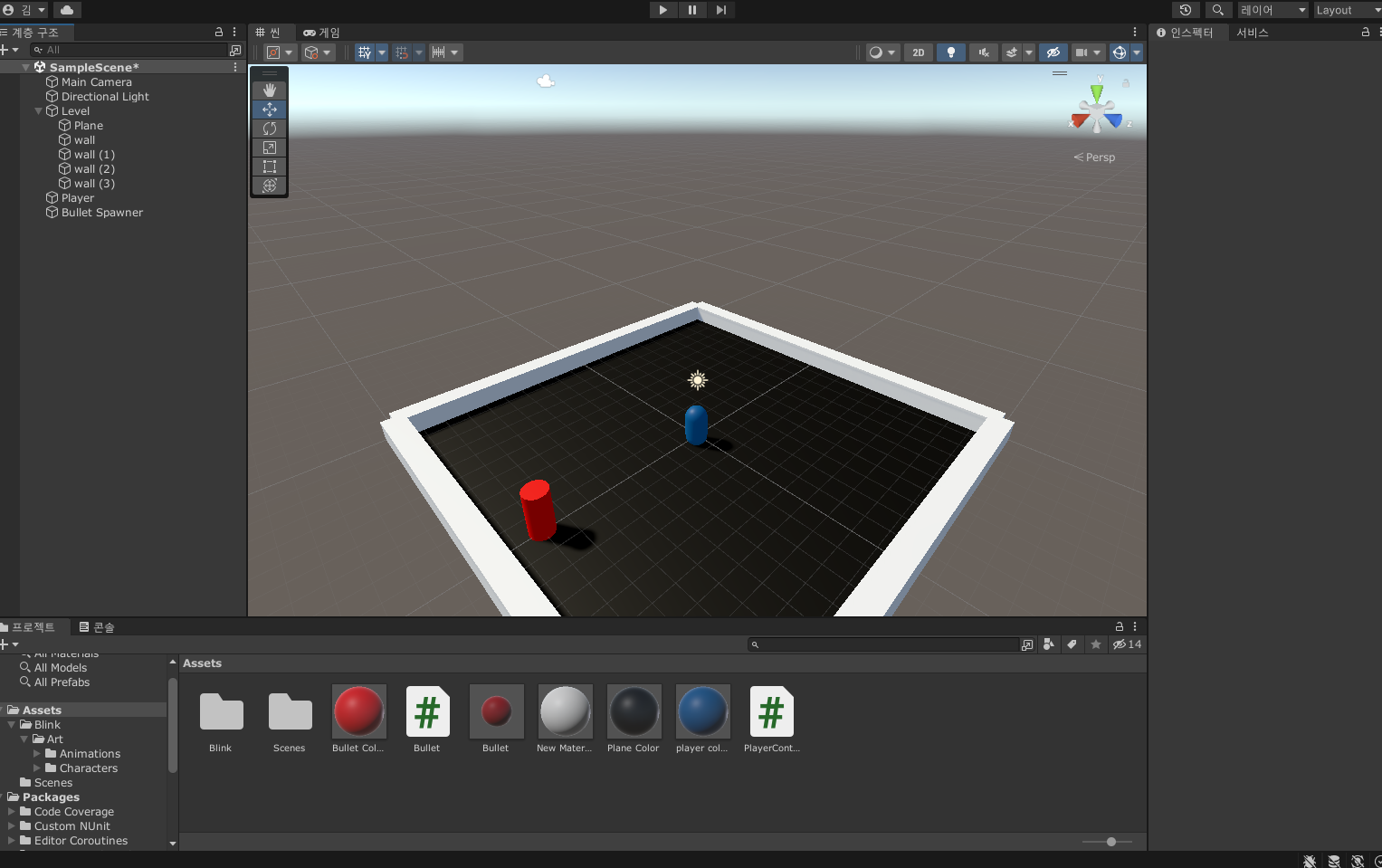Open search by label tag icon

tap(1072, 644)
